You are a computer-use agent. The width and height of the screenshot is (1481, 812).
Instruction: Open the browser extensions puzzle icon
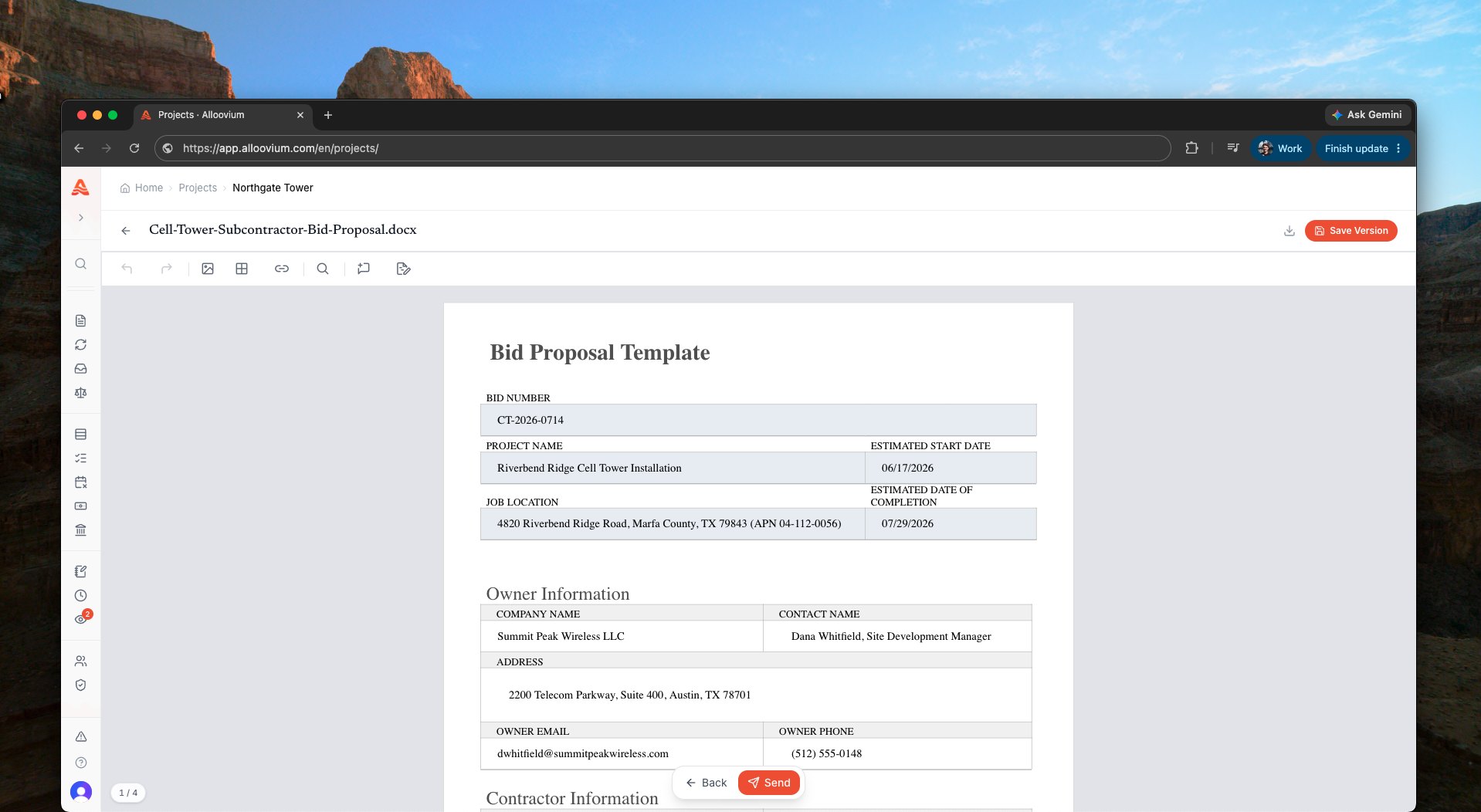click(1191, 148)
